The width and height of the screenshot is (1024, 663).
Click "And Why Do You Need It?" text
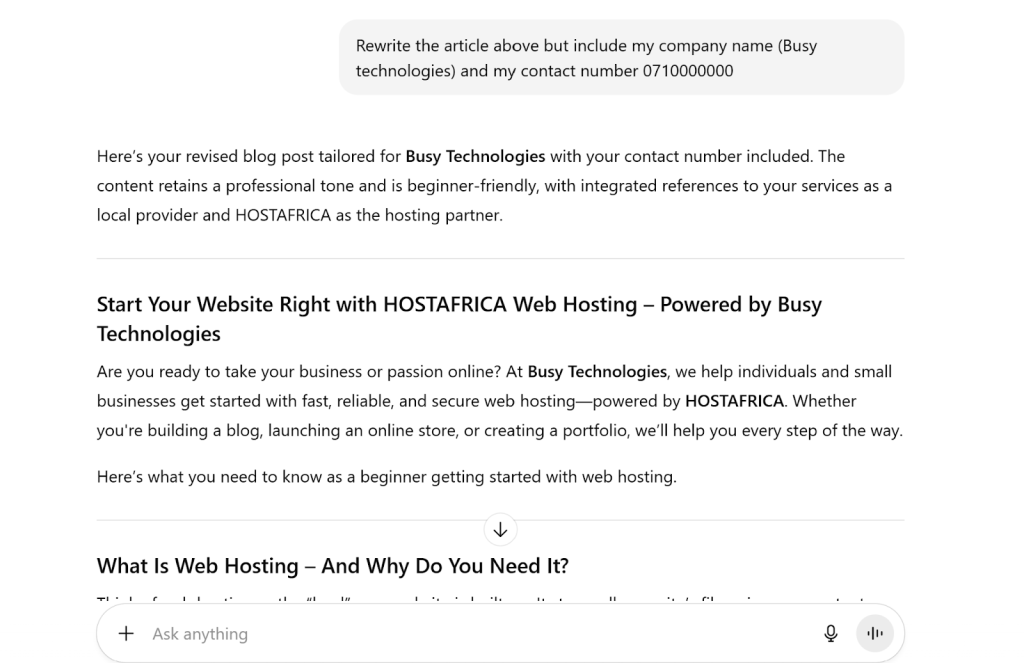(445, 566)
